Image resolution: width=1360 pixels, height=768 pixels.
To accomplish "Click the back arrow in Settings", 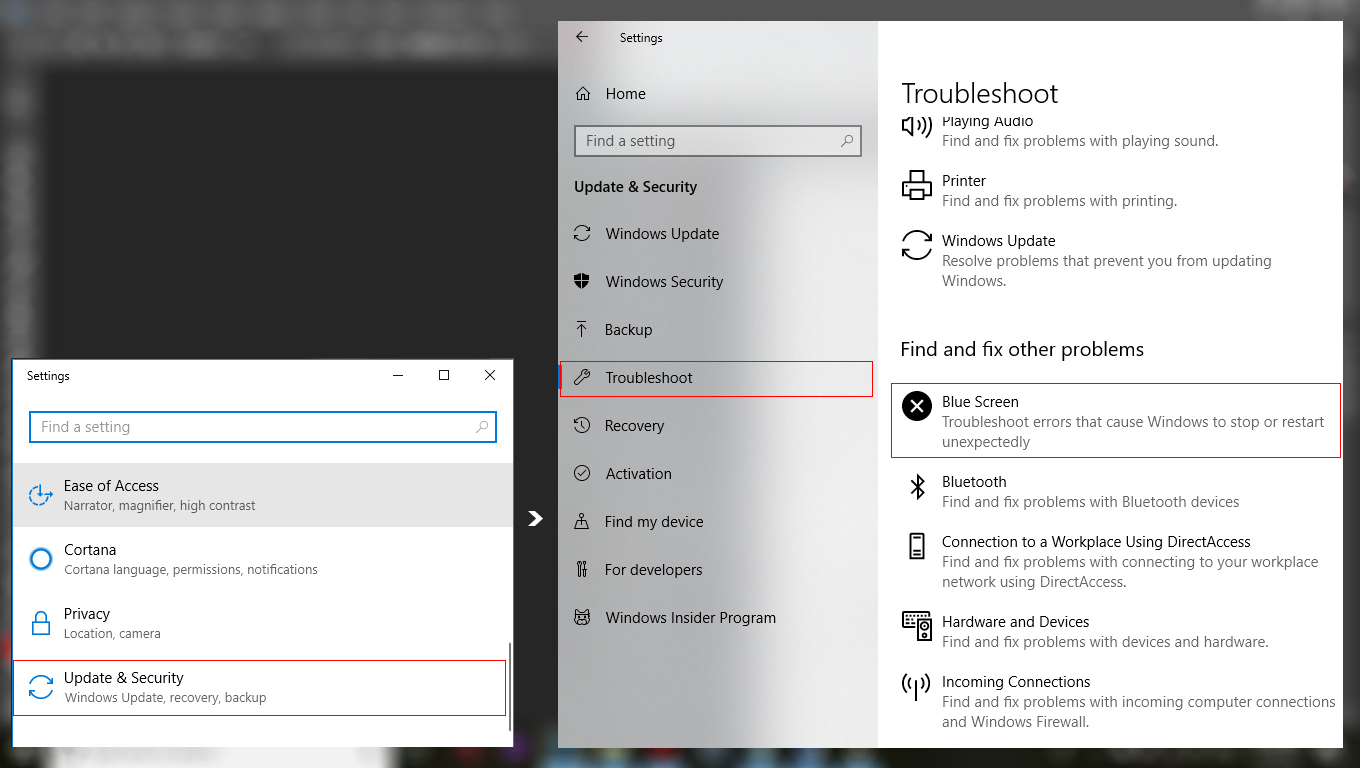I will pos(582,37).
